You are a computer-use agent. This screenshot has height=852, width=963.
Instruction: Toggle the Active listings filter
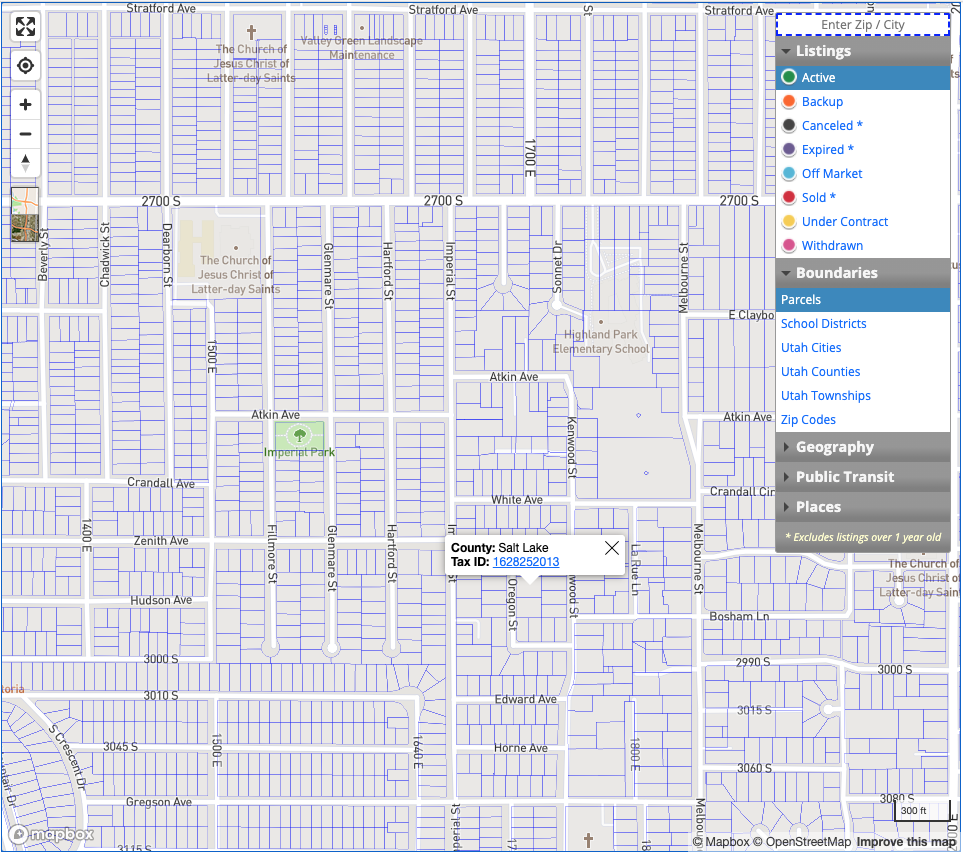point(863,77)
